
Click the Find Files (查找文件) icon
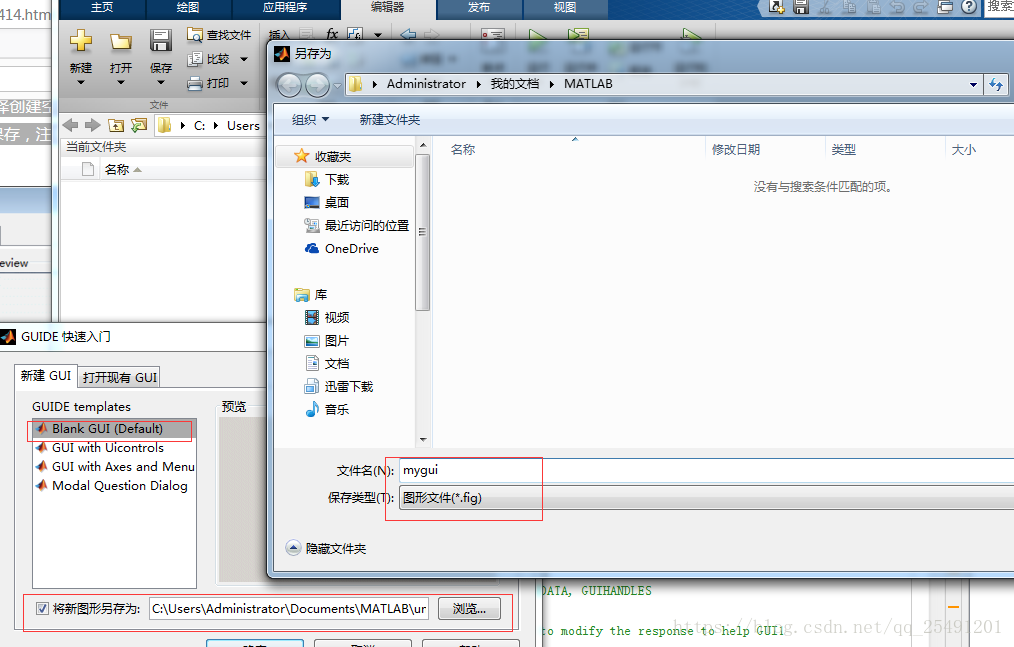click(195, 34)
